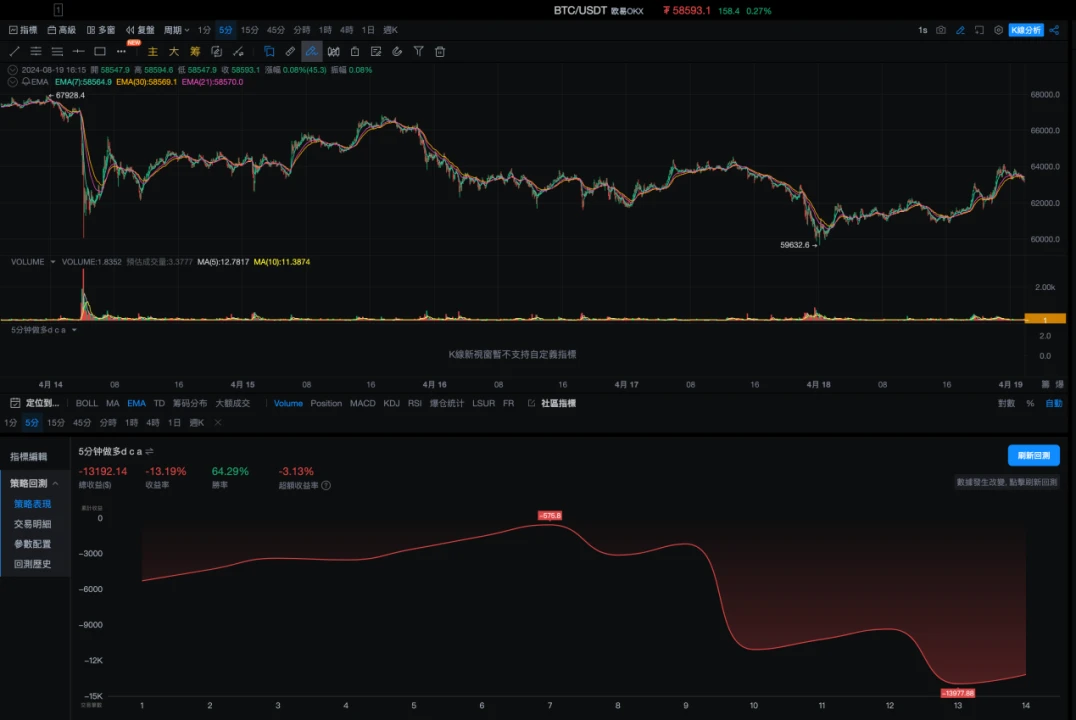Click the trash icon to delete drawings
The width and height of the screenshot is (1076, 720).
[x=440, y=51]
